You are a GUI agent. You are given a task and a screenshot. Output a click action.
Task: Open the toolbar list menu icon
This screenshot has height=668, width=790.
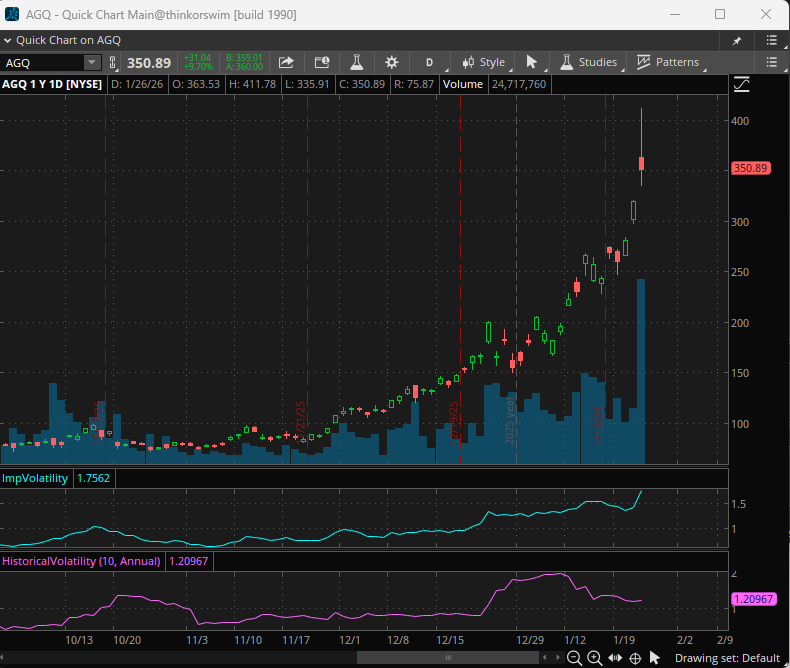(x=771, y=62)
